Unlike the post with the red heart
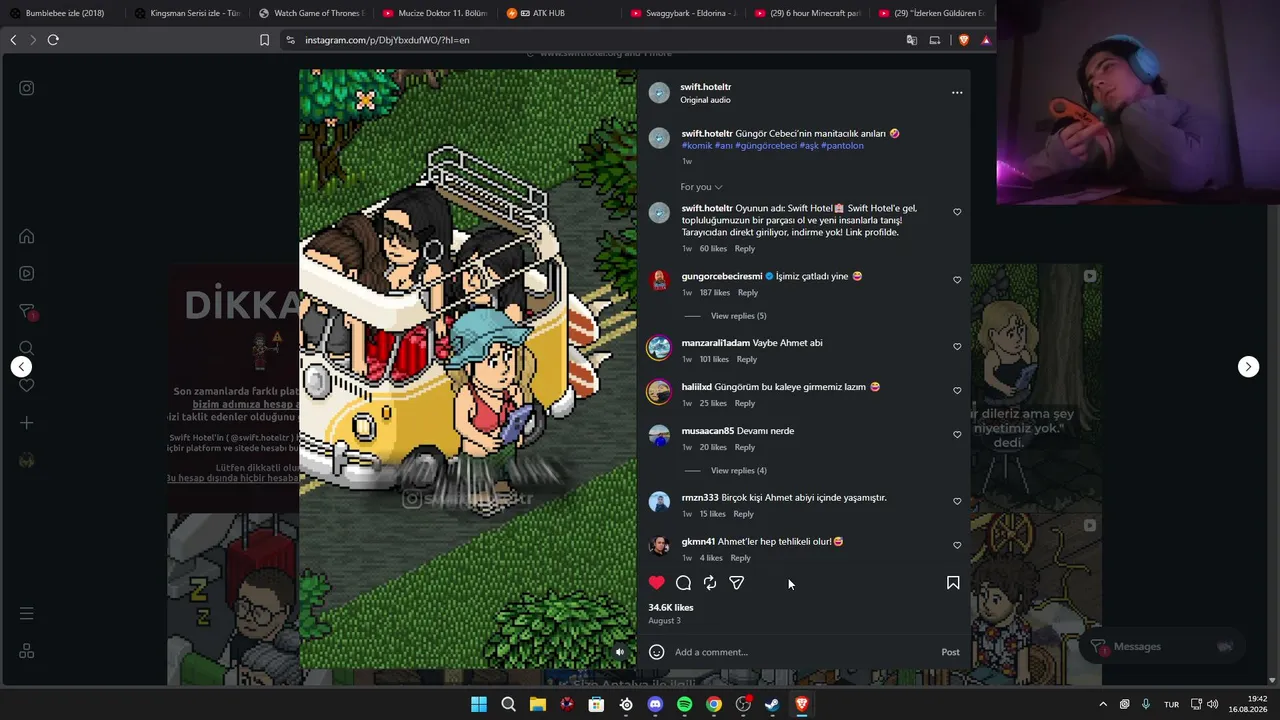 (656, 583)
